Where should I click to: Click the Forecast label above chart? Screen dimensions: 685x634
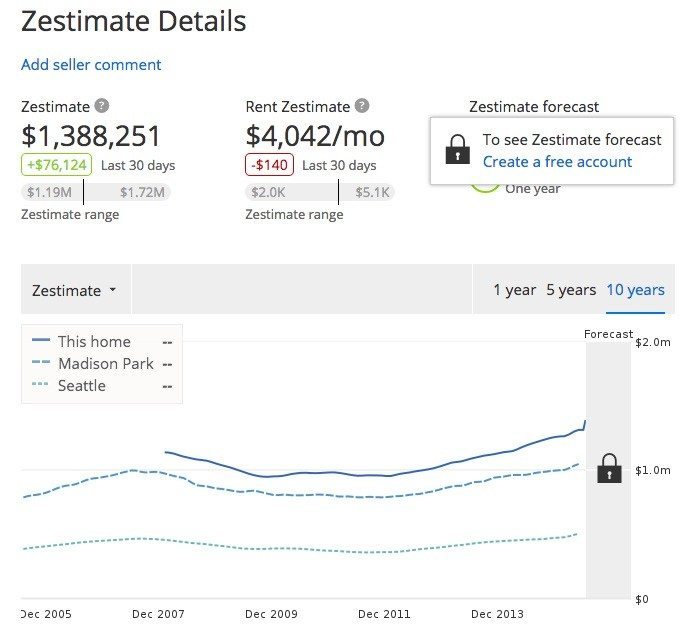609,334
